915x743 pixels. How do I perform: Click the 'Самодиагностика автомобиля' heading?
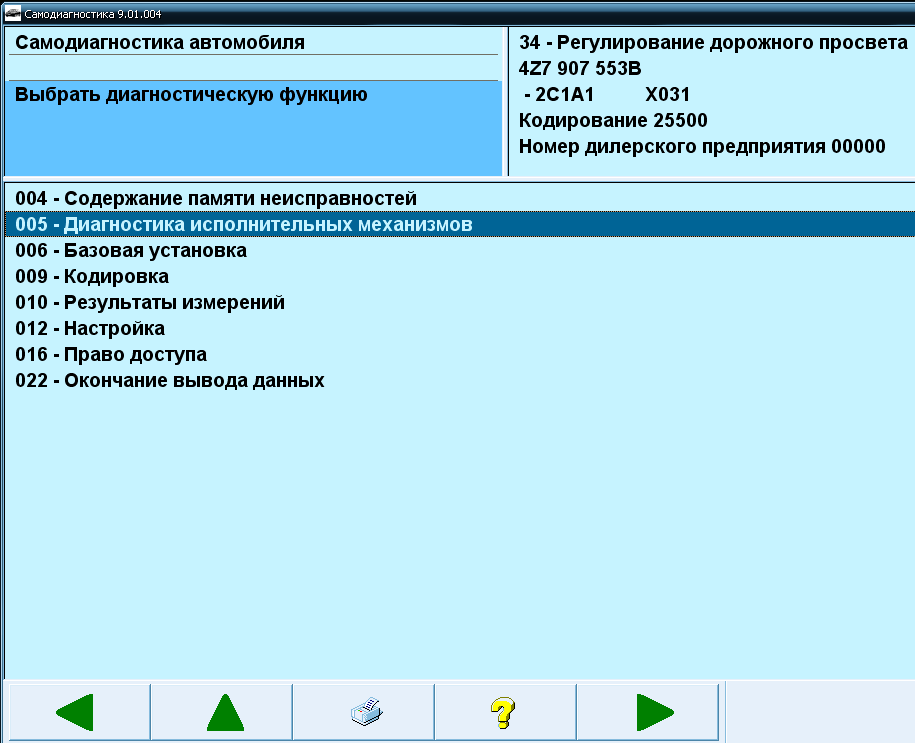[160, 42]
